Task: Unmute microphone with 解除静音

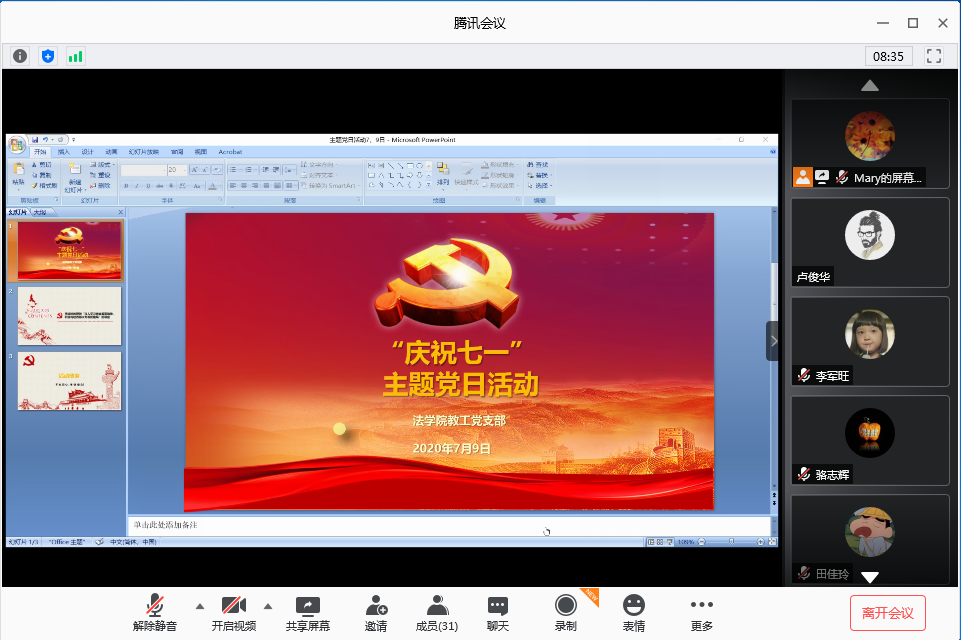Action: (155, 613)
